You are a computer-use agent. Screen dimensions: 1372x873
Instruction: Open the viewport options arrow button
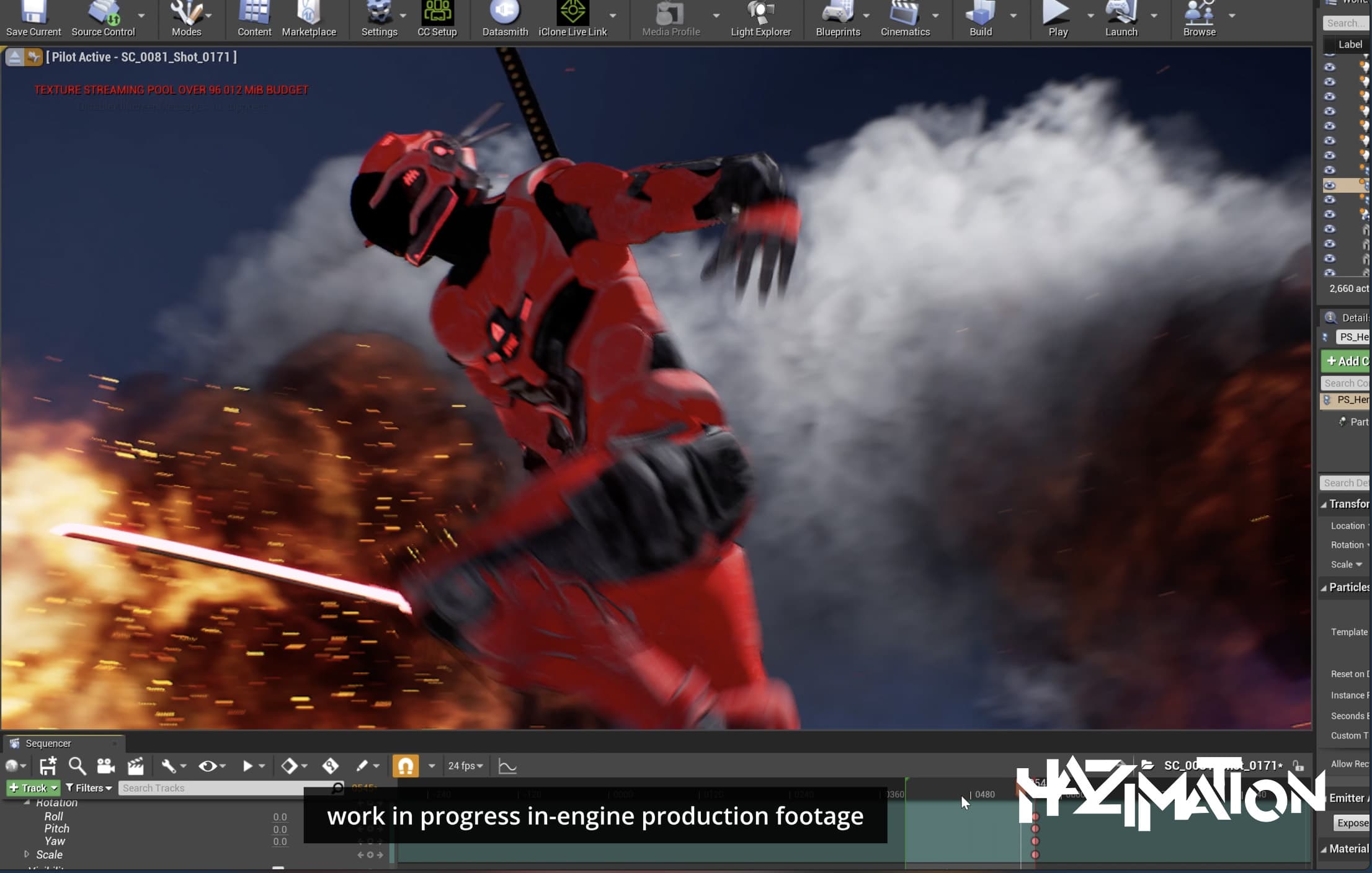pos(14,57)
